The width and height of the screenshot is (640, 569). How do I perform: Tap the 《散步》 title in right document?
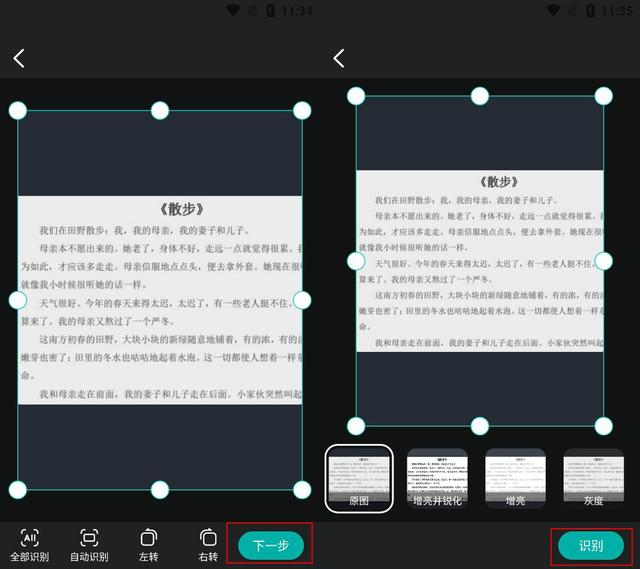pyautogui.click(x=499, y=182)
